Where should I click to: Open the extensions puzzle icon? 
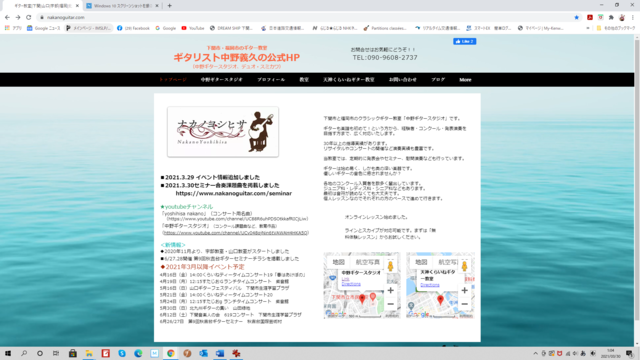[x=611, y=18]
